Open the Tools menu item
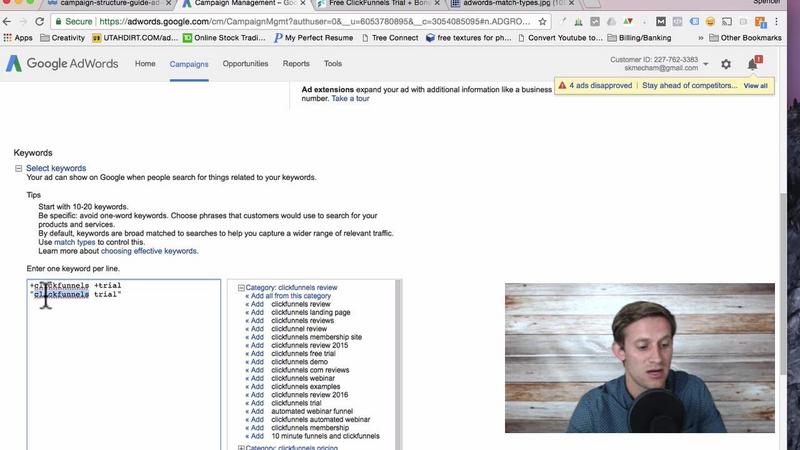 333,64
